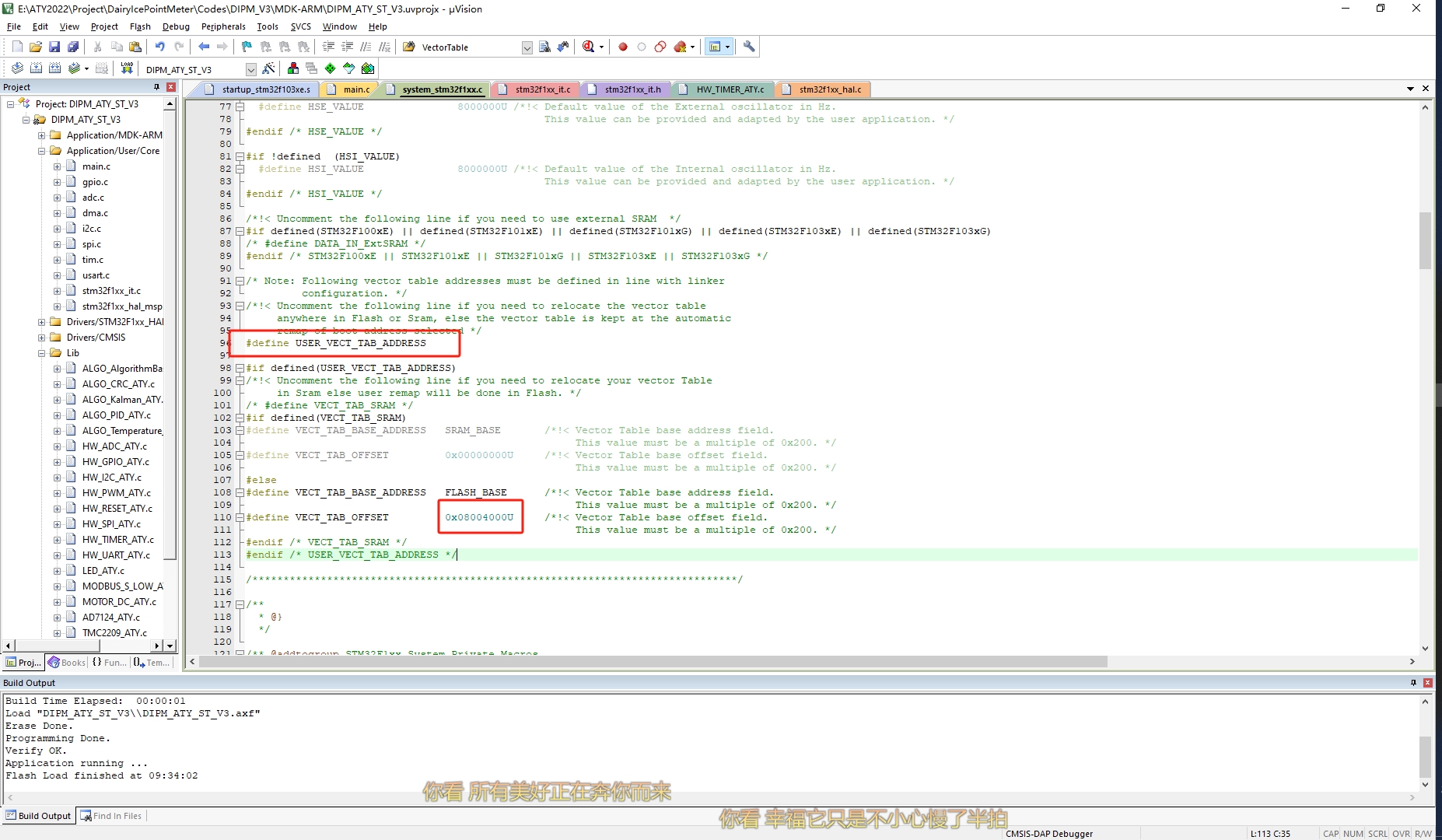Click the Undo arrow icon
1442x840 pixels.
click(x=159, y=47)
